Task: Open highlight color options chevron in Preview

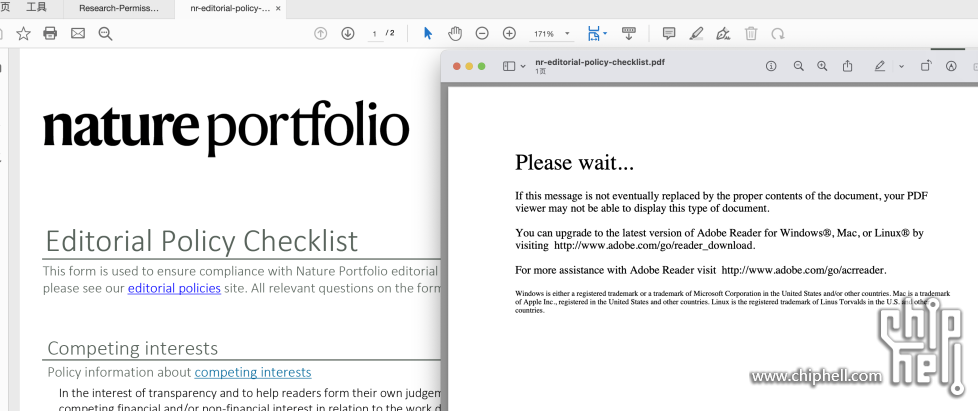Action: pos(901,66)
